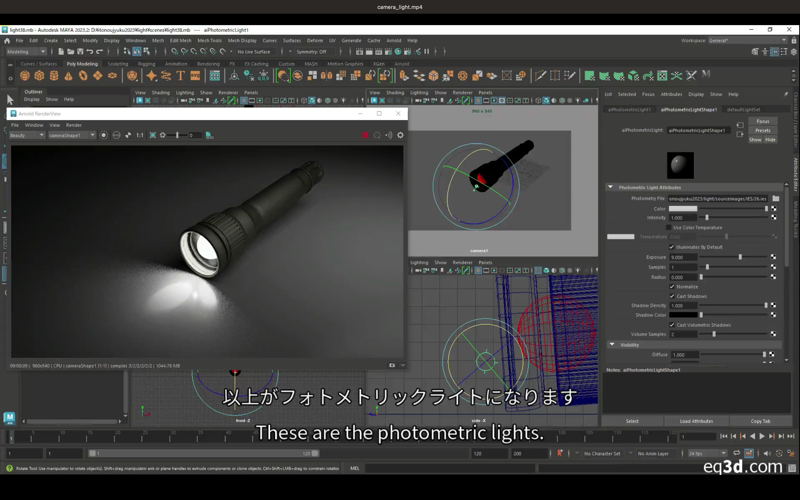Click the SVG tool shelf icon
The image size is (800, 500).
pyautogui.click(x=195, y=75)
